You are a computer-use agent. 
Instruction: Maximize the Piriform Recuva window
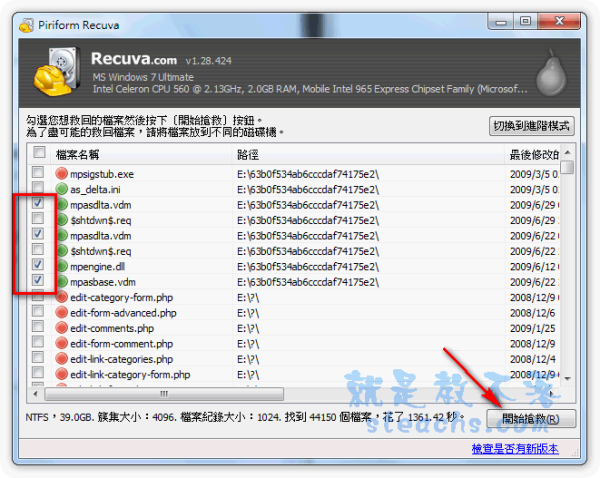click(x=525, y=21)
